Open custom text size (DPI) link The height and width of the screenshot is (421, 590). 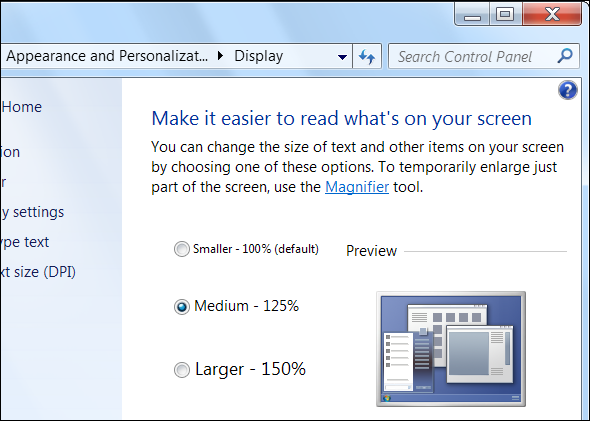click(38, 272)
